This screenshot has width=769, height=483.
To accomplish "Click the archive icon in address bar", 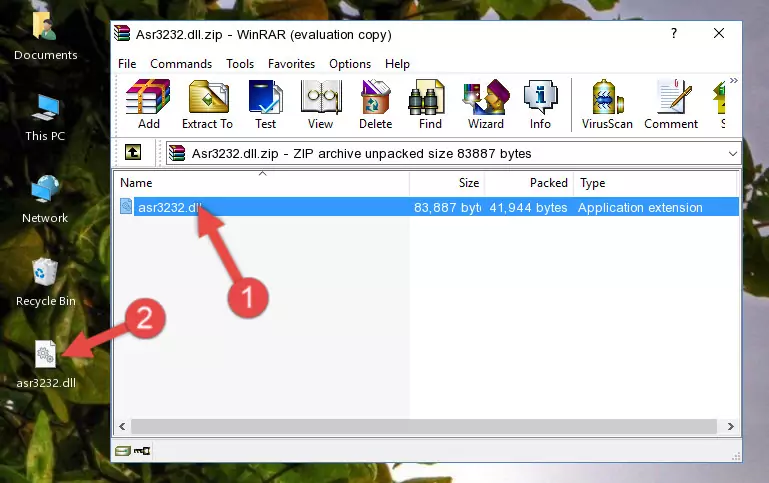I will click(177, 153).
